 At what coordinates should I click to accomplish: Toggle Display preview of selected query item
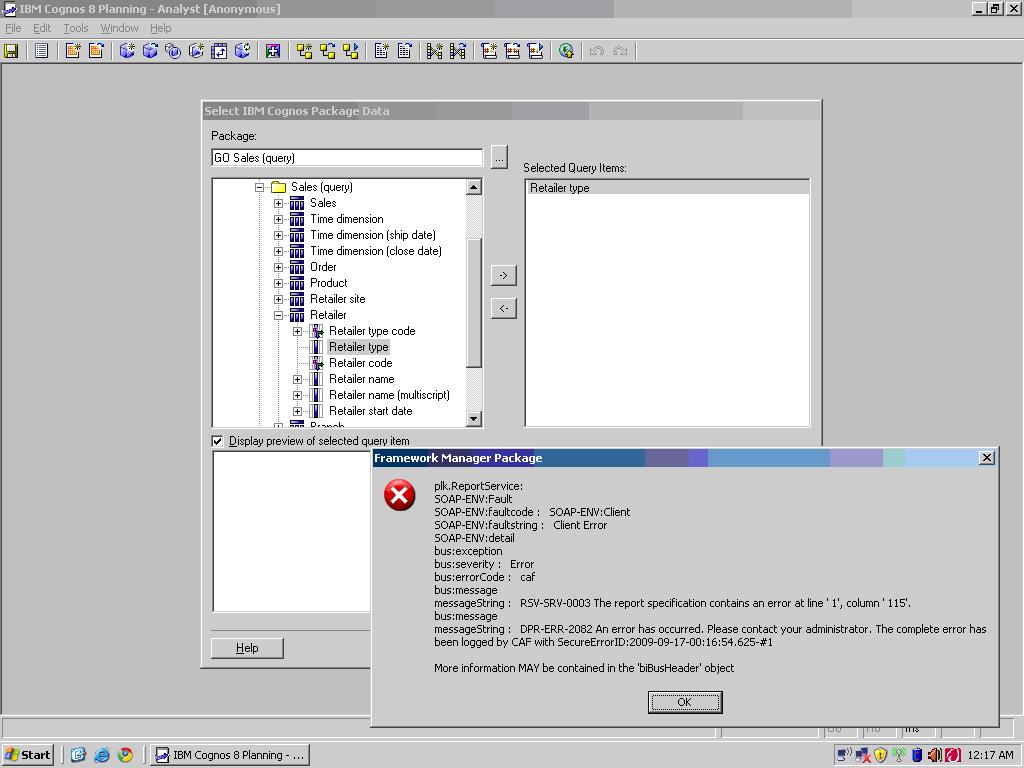click(217, 441)
